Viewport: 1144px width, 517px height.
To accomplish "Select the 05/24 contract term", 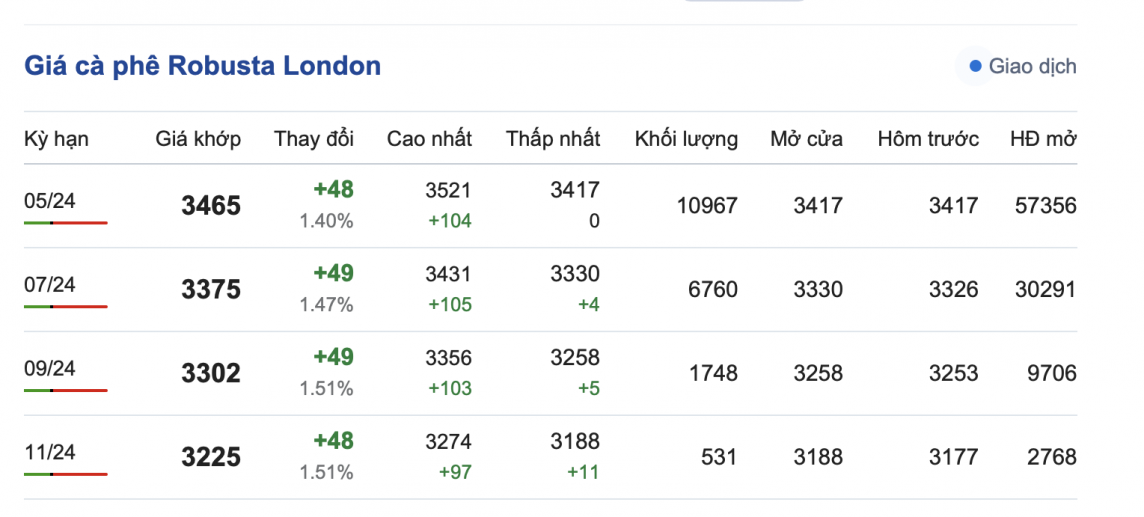I will click(50, 201).
